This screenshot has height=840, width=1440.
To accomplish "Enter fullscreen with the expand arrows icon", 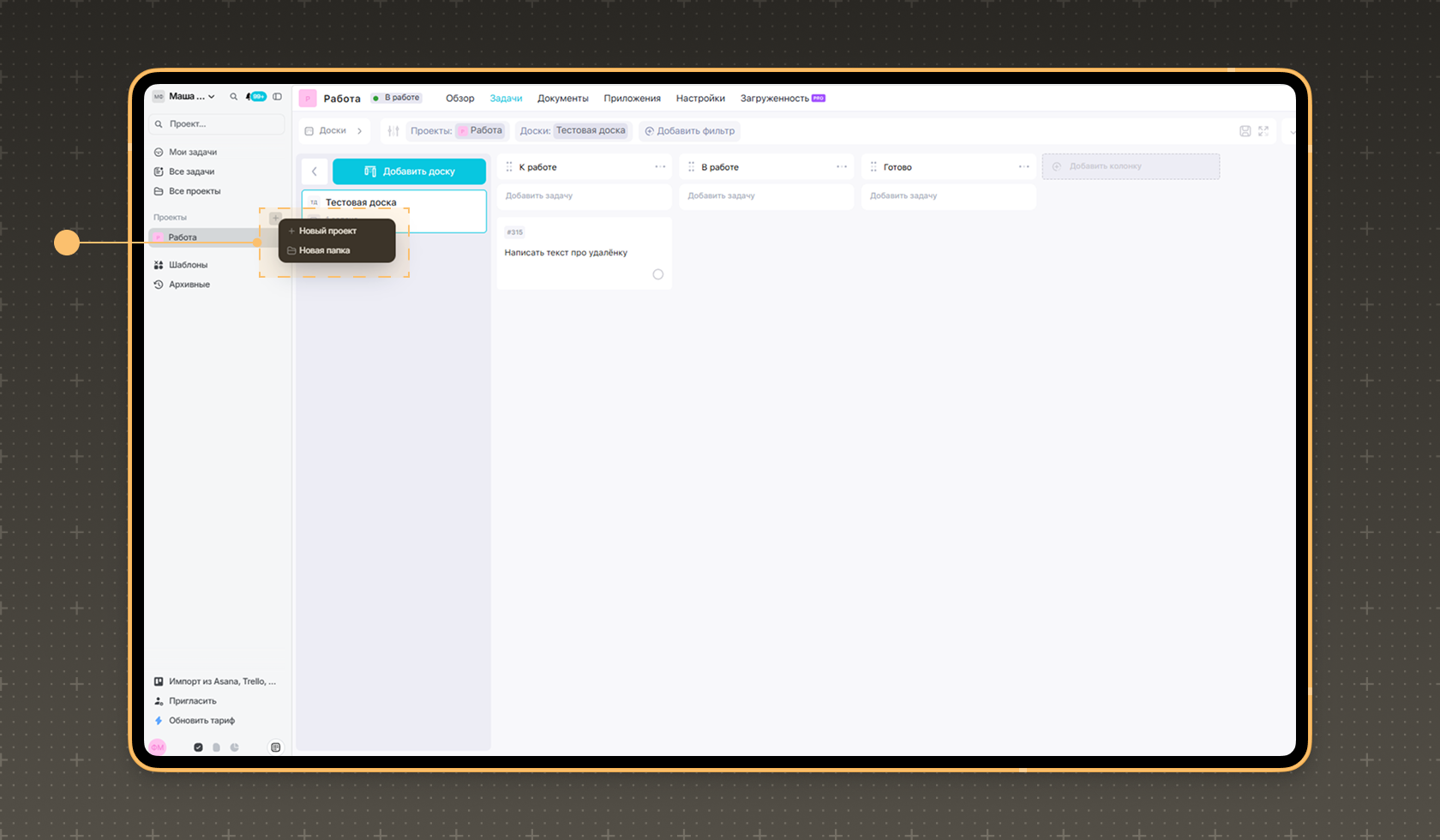I will pos(1263,131).
